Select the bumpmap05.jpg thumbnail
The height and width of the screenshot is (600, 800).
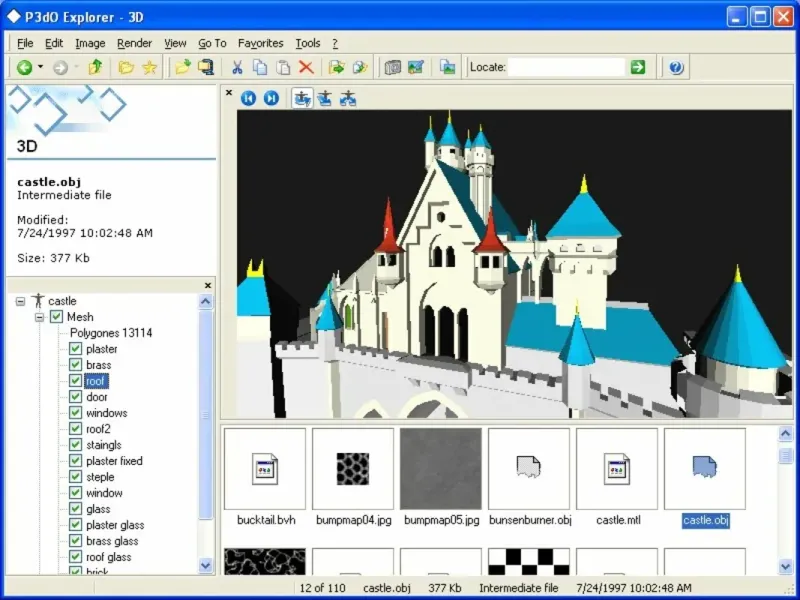[x=440, y=469]
